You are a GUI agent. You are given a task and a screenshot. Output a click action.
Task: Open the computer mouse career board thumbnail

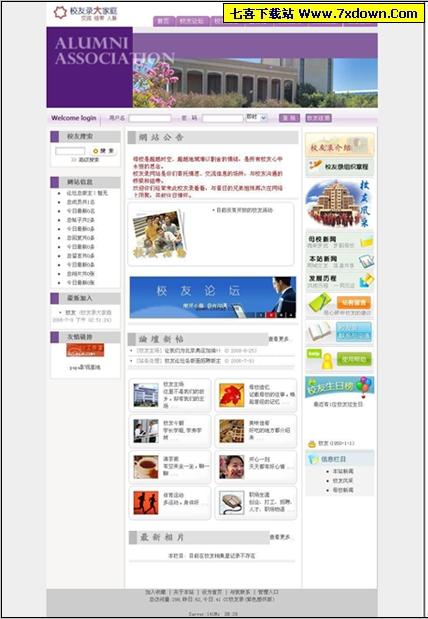(231, 503)
